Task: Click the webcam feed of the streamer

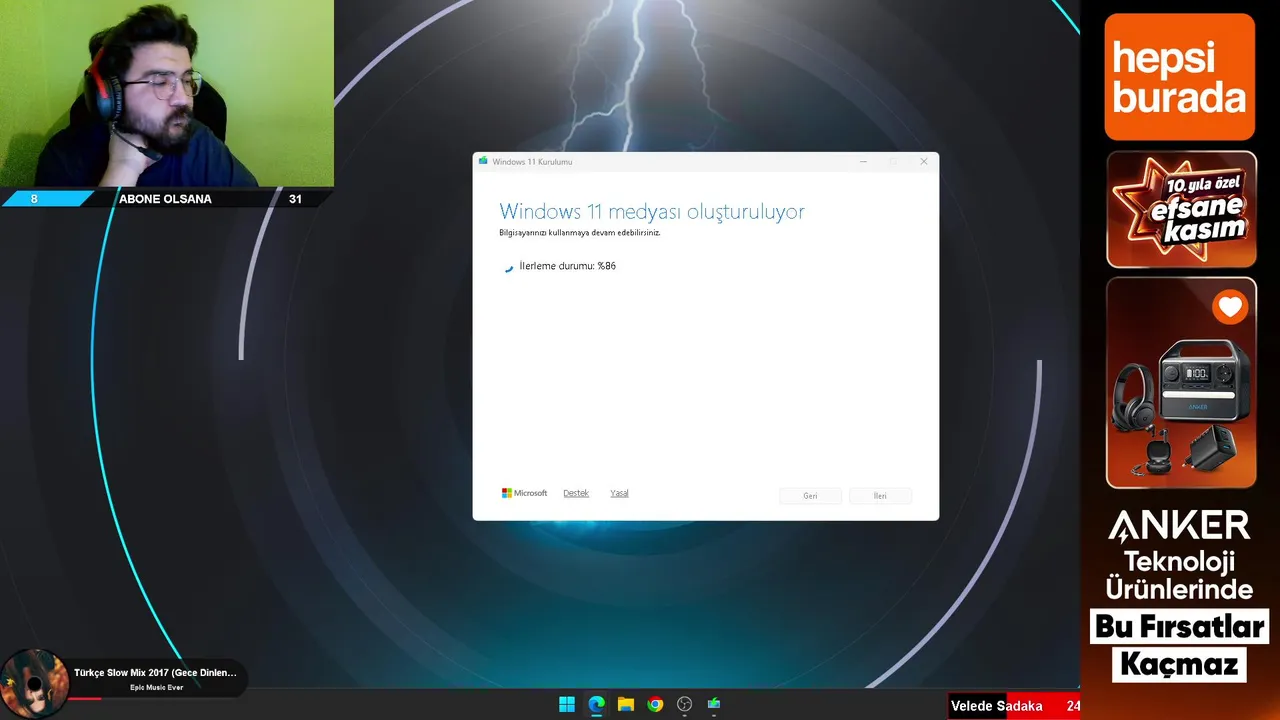Action: pos(167,93)
